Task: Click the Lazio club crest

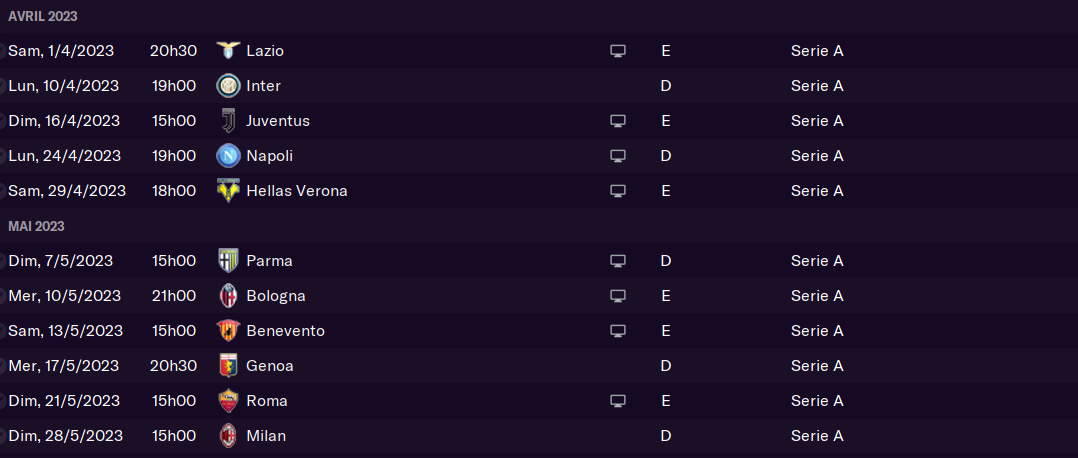Action: pos(228,50)
